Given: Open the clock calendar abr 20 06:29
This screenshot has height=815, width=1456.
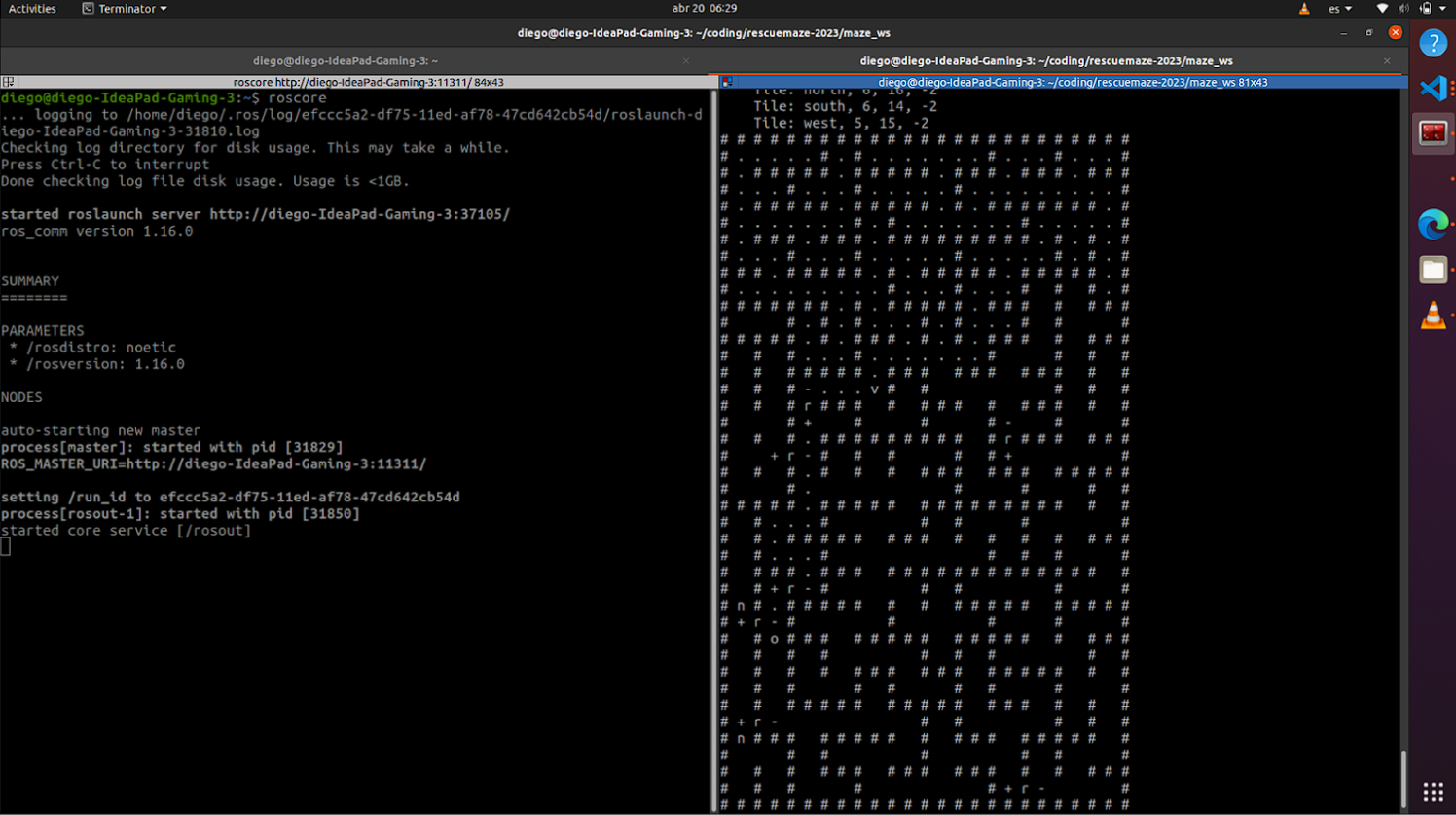Looking at the screenshot, I should coord(705,8).
